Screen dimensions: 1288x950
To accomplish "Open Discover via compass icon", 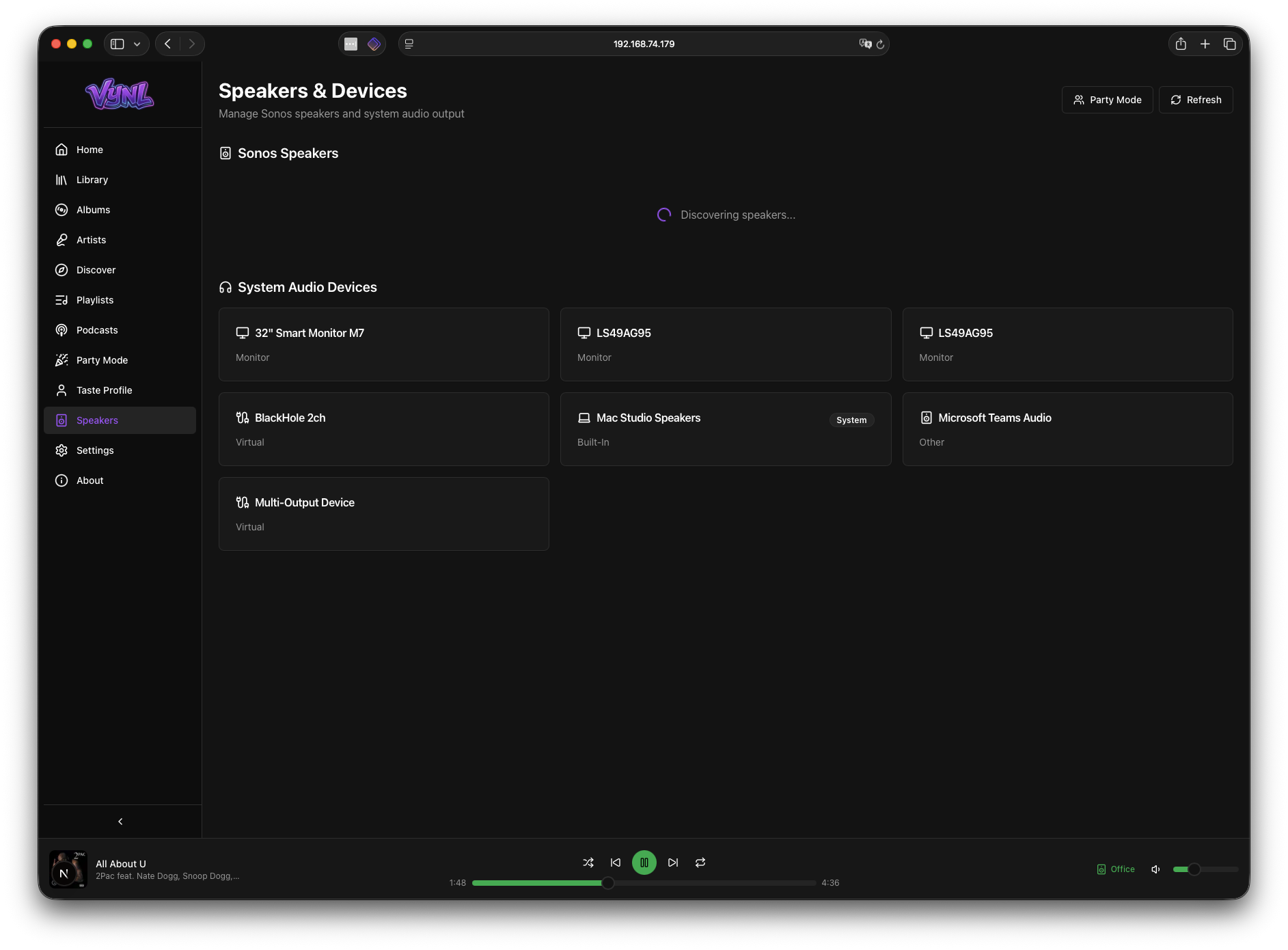I will (61, 270).
